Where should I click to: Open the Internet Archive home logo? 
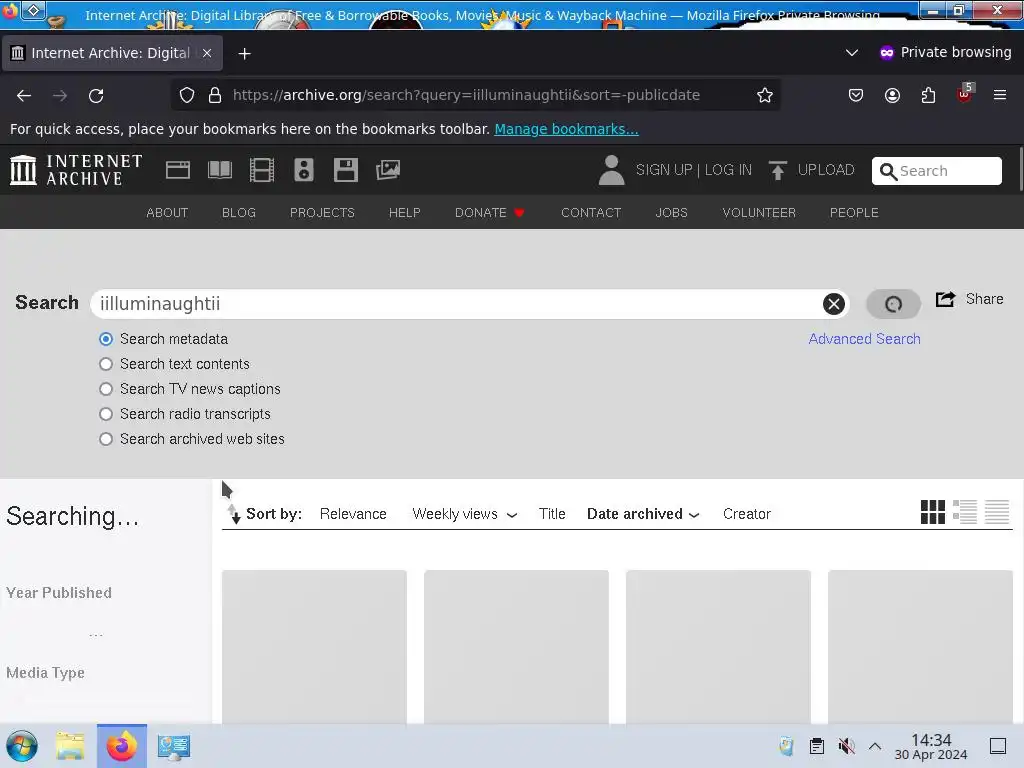click(76, 170)
